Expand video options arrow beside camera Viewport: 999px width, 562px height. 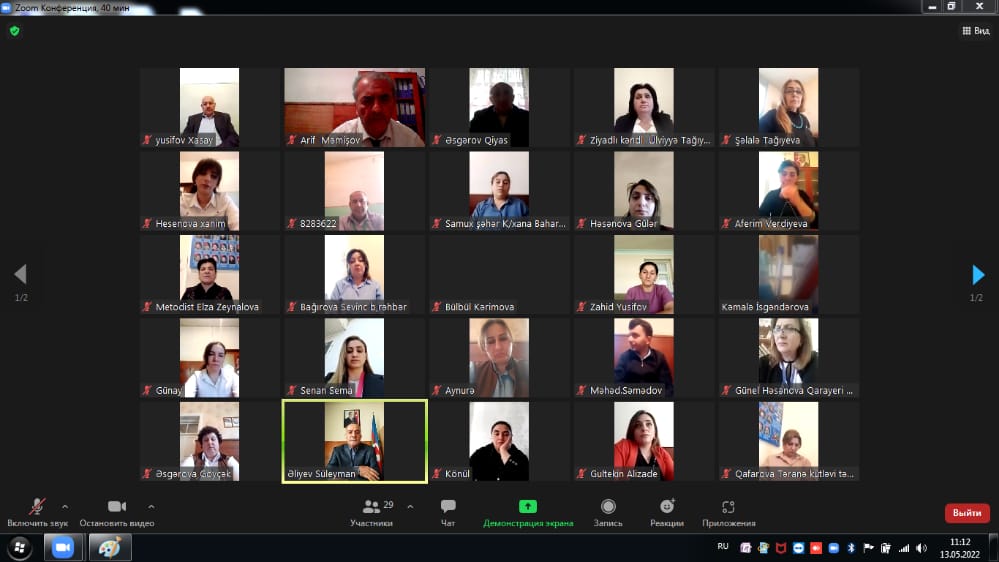coord(152,506)
